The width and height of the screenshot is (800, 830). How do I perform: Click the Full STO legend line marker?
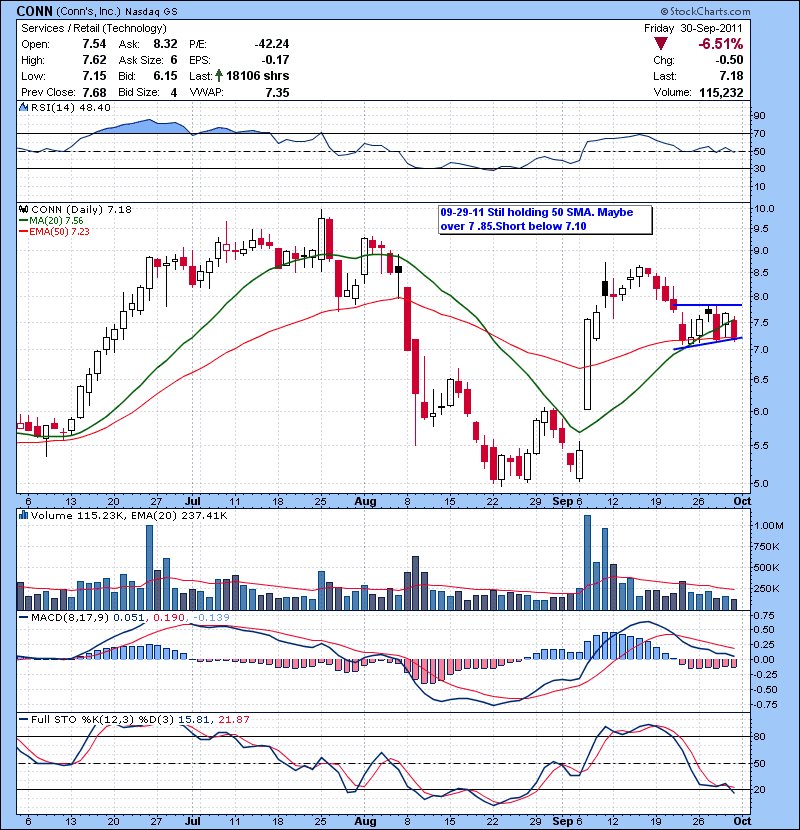pyautogui.click(x=23, y=719)
